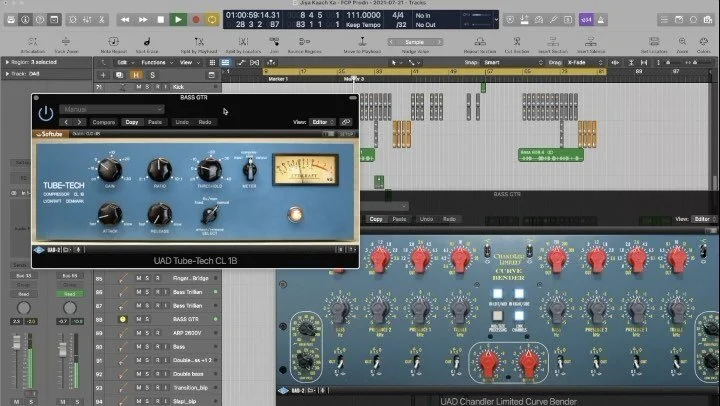Screen dimensions: 720x406
Task: Click Compare in Tube-Tech plugin window
Action: coord(104,122)
